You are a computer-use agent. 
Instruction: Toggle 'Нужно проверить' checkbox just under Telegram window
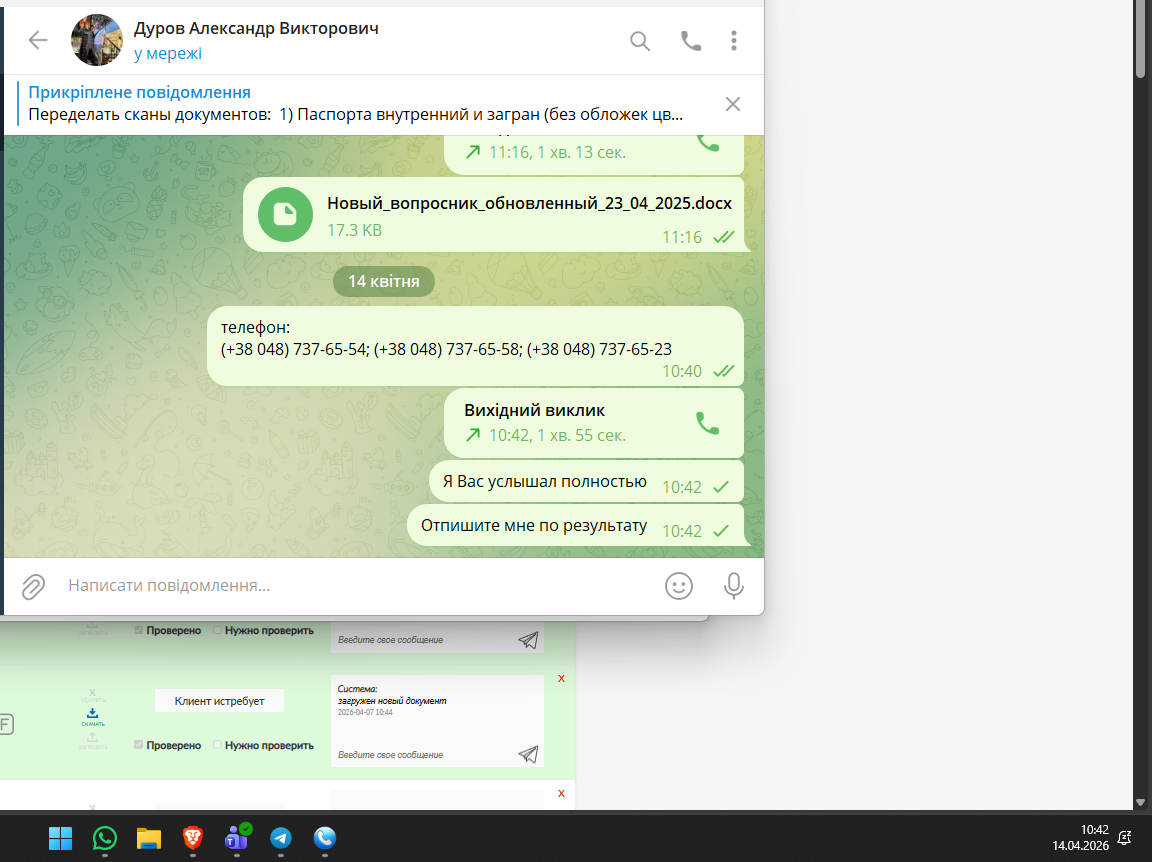[217, 631]
